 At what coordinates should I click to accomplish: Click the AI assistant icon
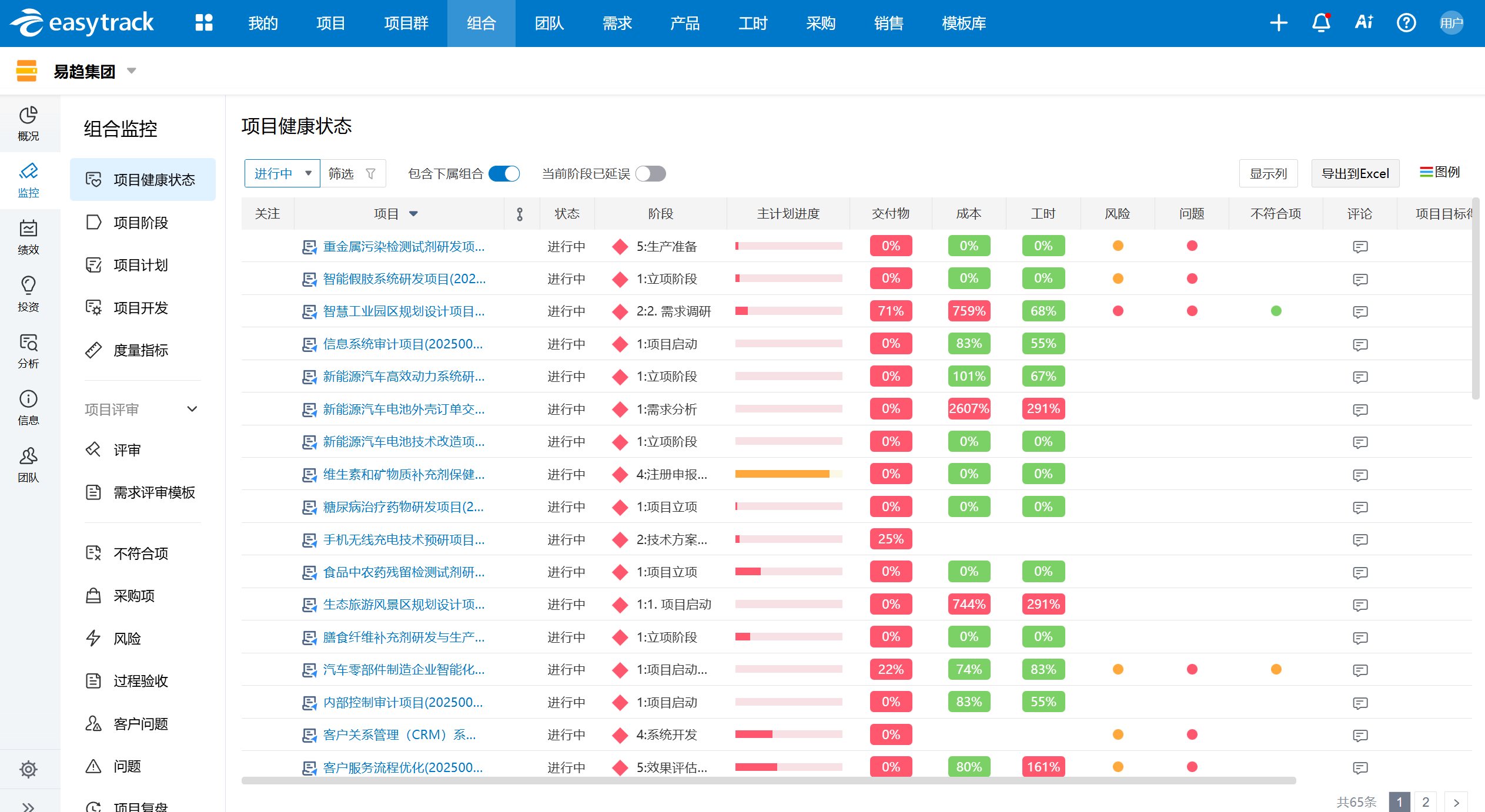tap(1363, 23)
